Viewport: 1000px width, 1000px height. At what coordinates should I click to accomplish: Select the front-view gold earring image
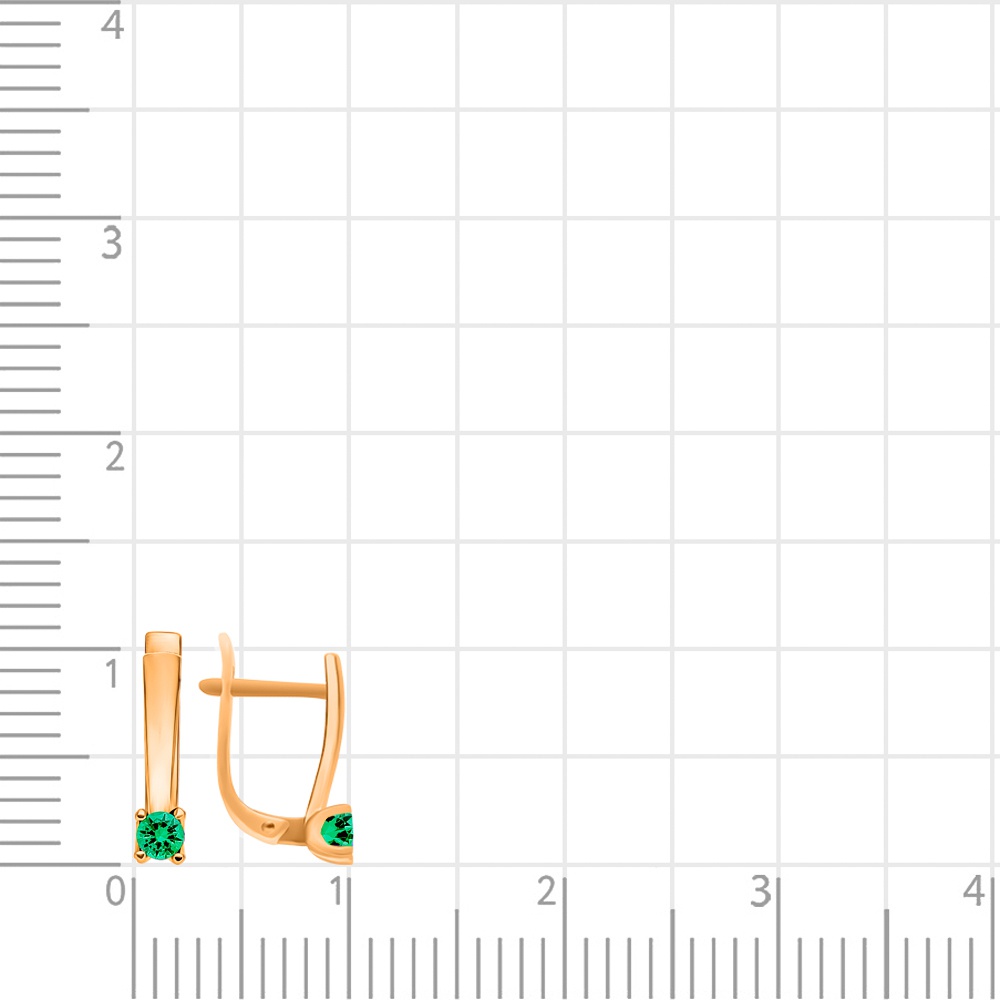click(160, 747)
